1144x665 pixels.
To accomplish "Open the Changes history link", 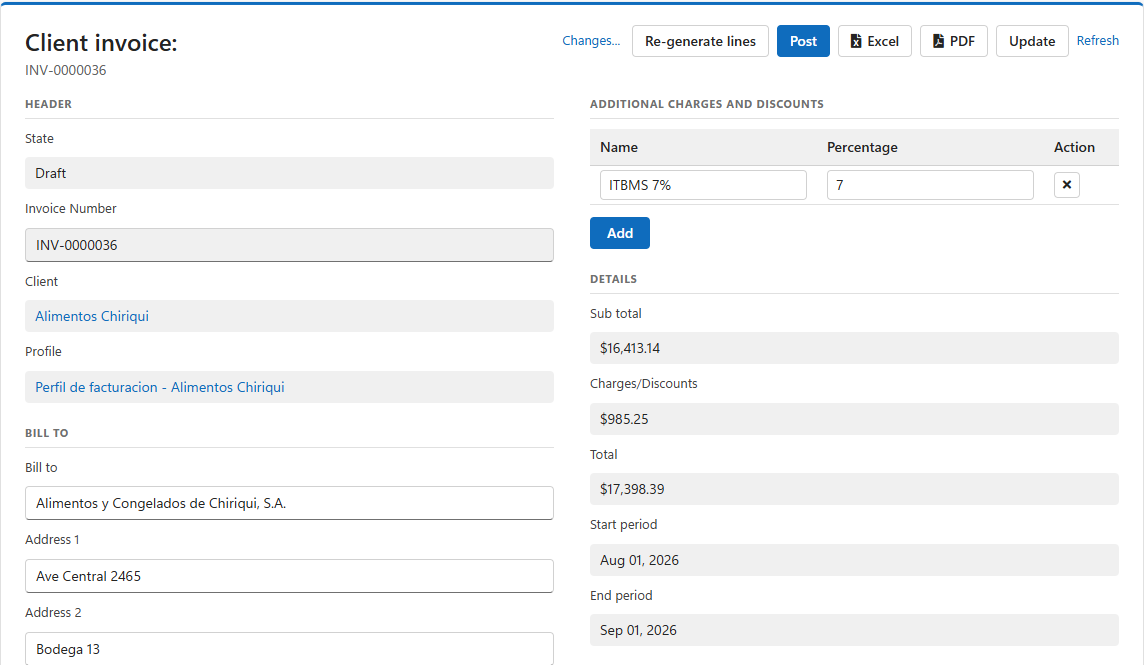I will [591, 41].
